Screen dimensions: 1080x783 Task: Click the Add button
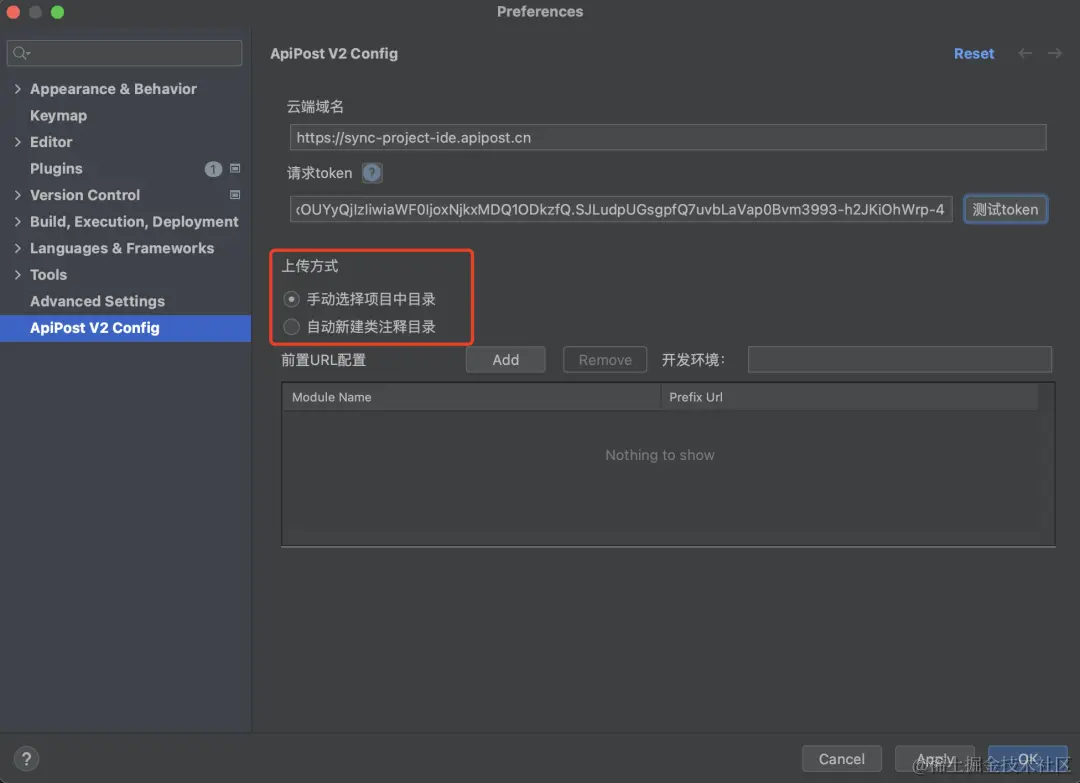click(x=505, y=359)
